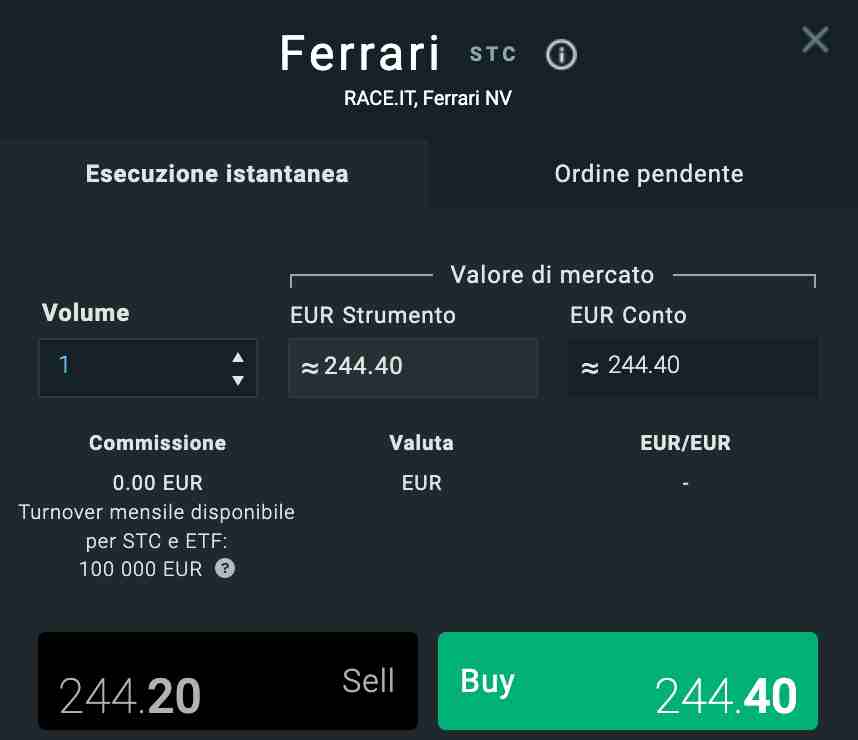Close the Ferrari order dialog

point(815,40)
